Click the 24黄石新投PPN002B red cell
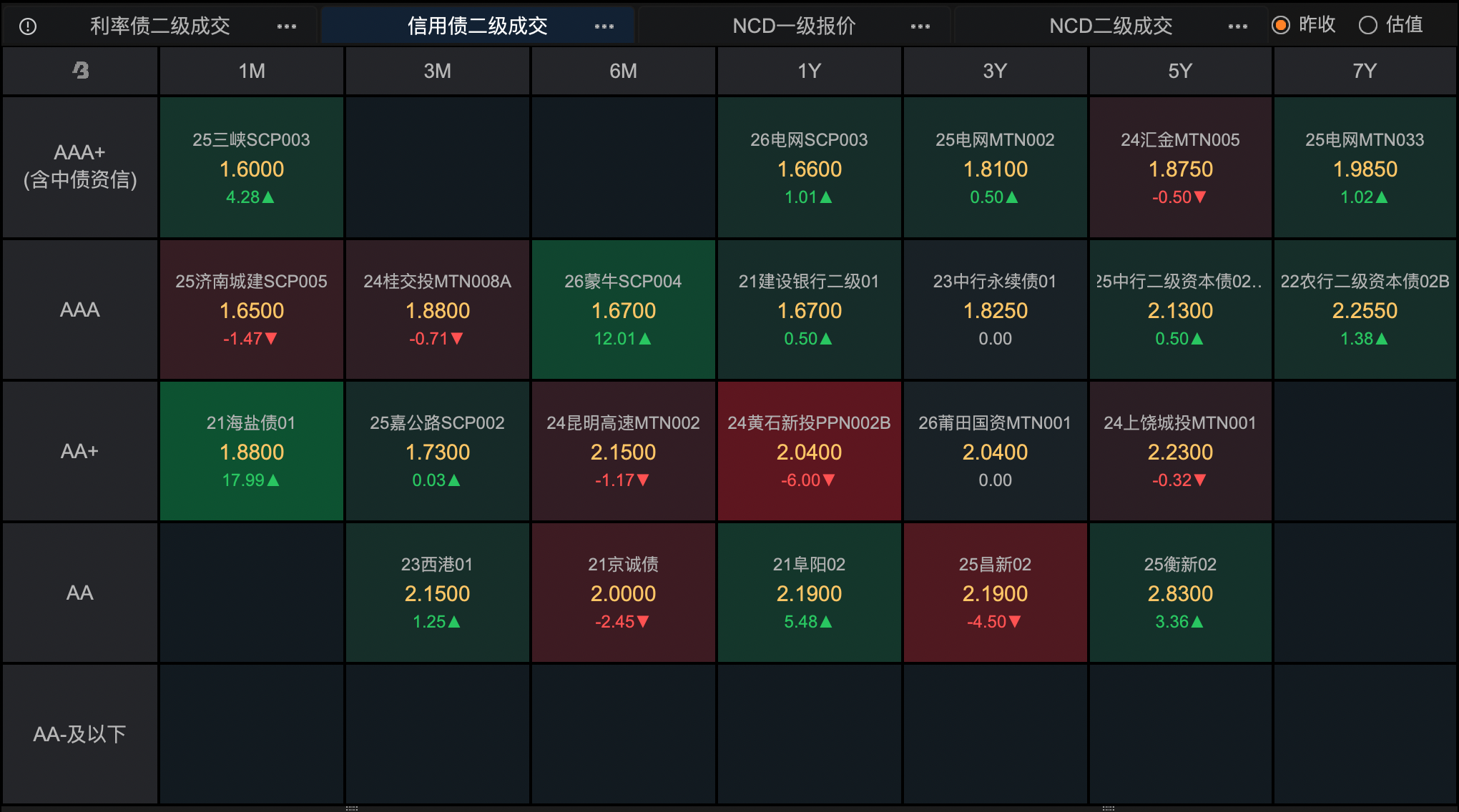The image size is (1459, 812). (809, 451)
